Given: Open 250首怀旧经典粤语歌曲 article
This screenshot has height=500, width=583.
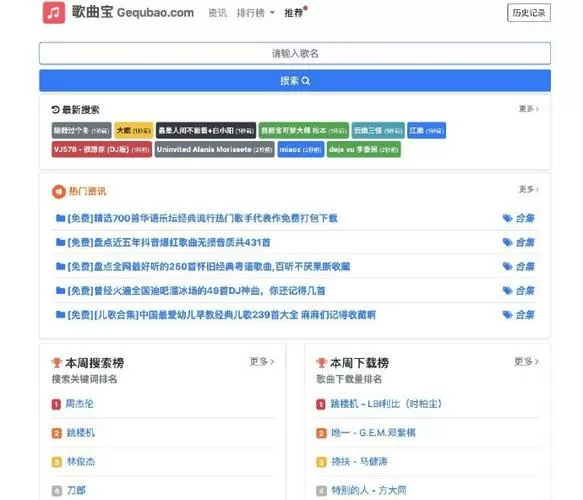Looking at the screenshot, I should click(209, 267).
